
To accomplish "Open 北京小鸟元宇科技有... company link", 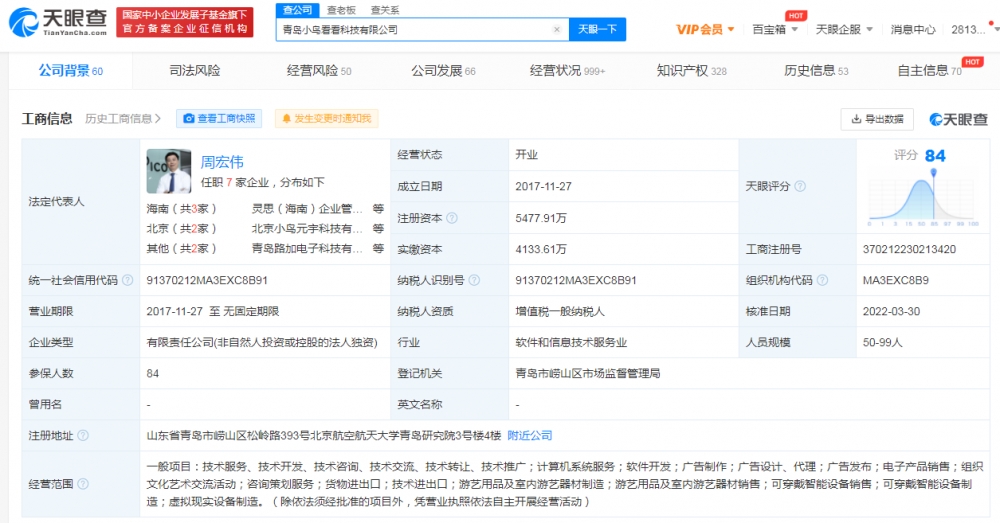I will click(x=307, y=228).
